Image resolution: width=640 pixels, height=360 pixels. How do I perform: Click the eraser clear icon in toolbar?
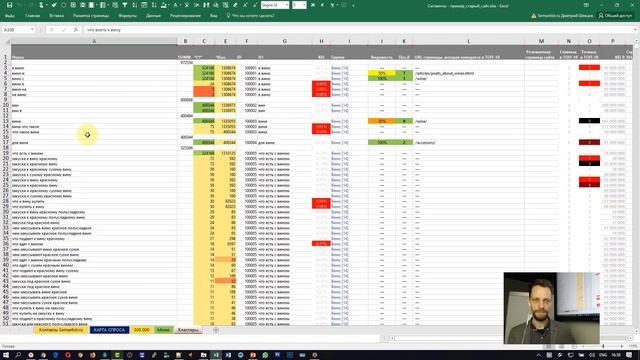[x=235, y=5]
